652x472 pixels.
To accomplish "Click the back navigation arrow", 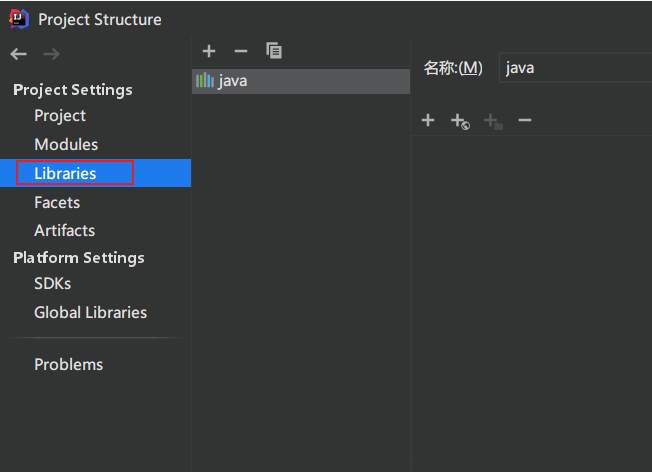I will tap(19, 54).
